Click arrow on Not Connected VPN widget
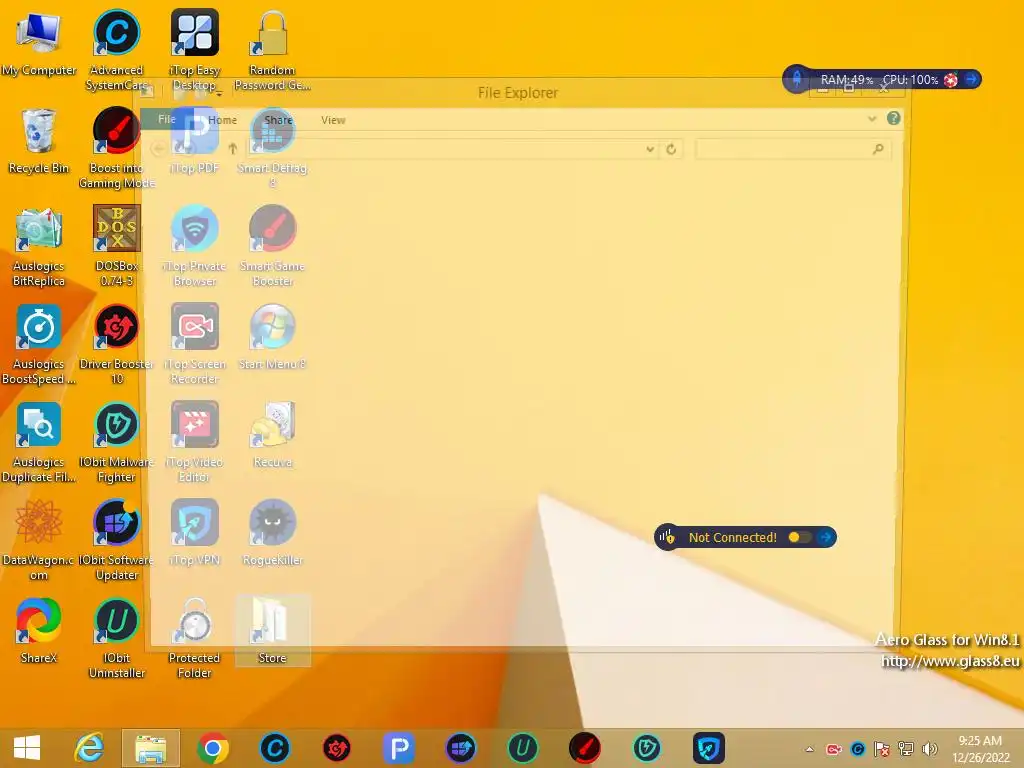The width and height of the screenshot is (1024, 768). point(825,537)
